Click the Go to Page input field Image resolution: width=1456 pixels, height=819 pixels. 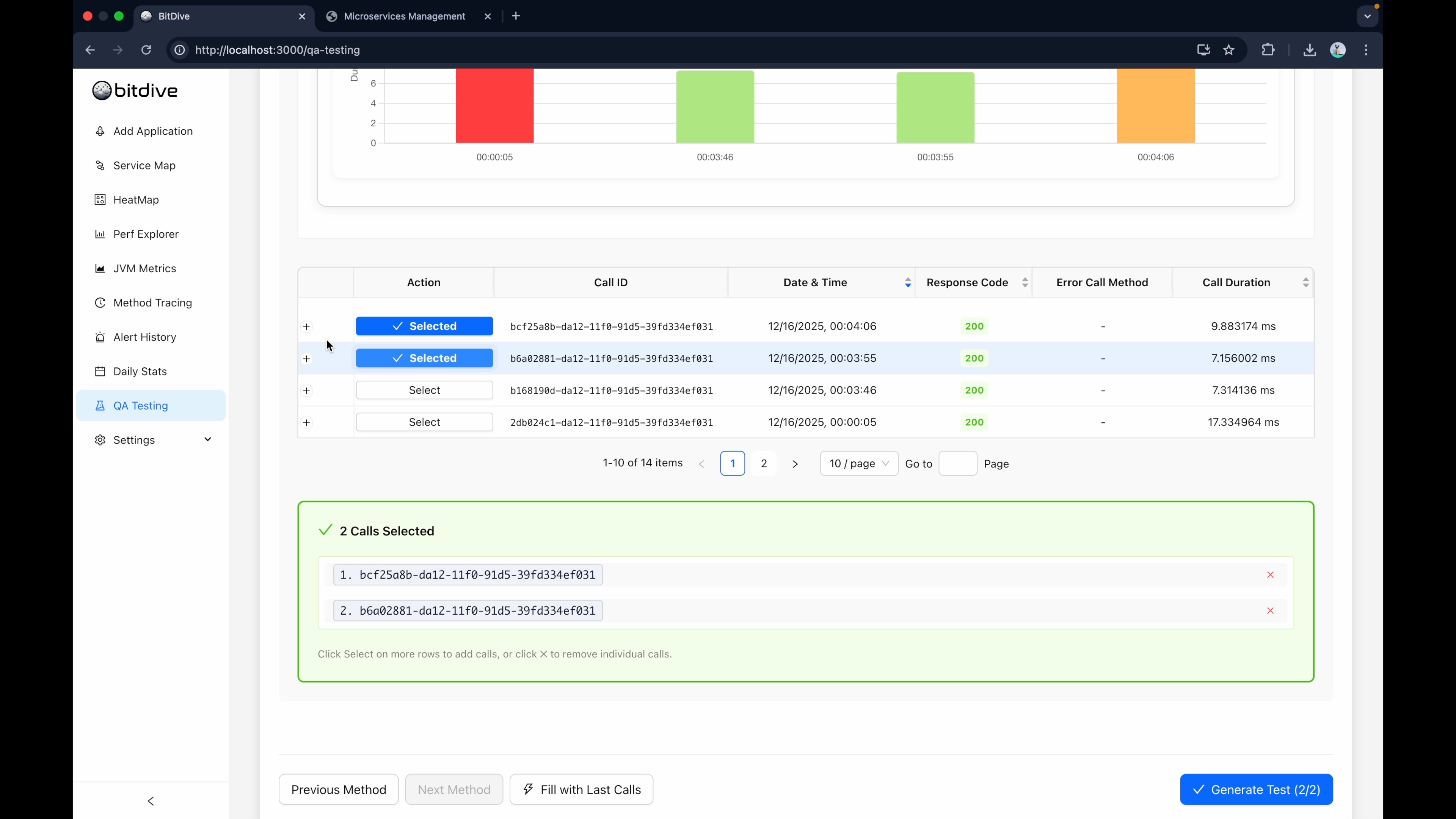[957, 463]
